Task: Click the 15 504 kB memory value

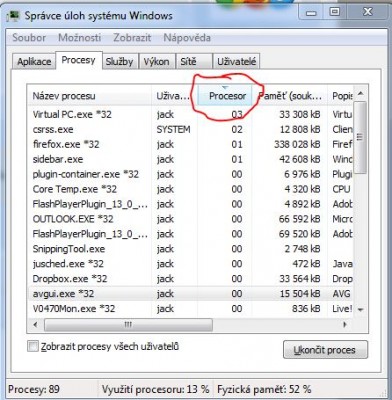Action: pos(299,294)
